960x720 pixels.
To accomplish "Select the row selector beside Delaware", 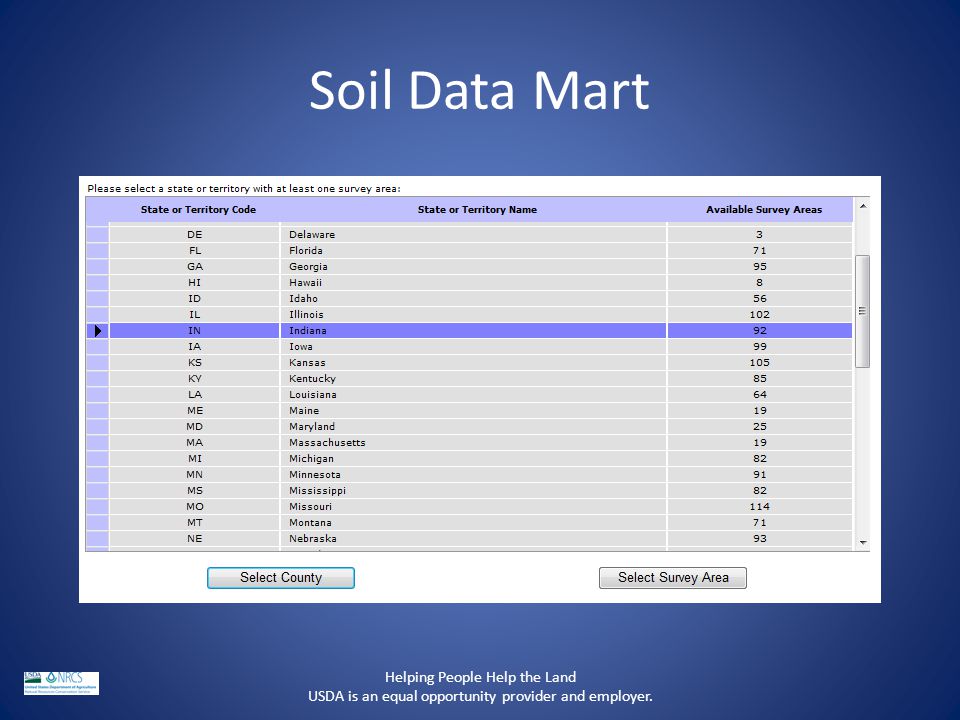I will click(97, 234).
